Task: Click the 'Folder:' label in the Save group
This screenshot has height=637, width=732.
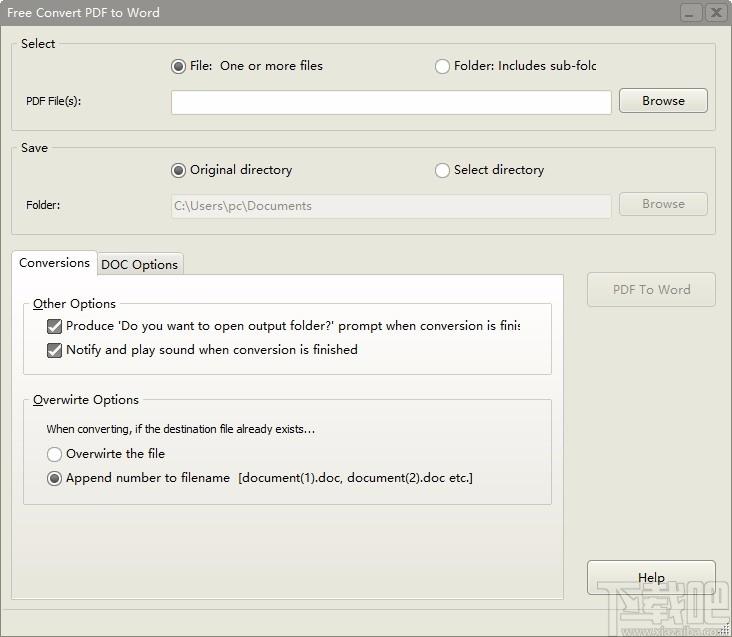Action: click(43, 205)
